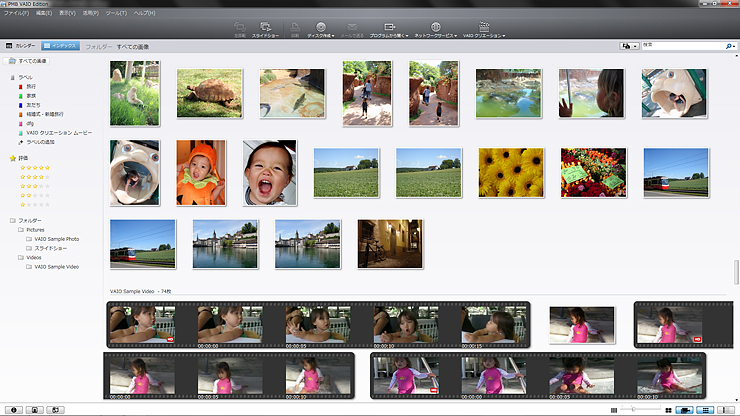Filter by the five-star rating row

tap(37, 168)
